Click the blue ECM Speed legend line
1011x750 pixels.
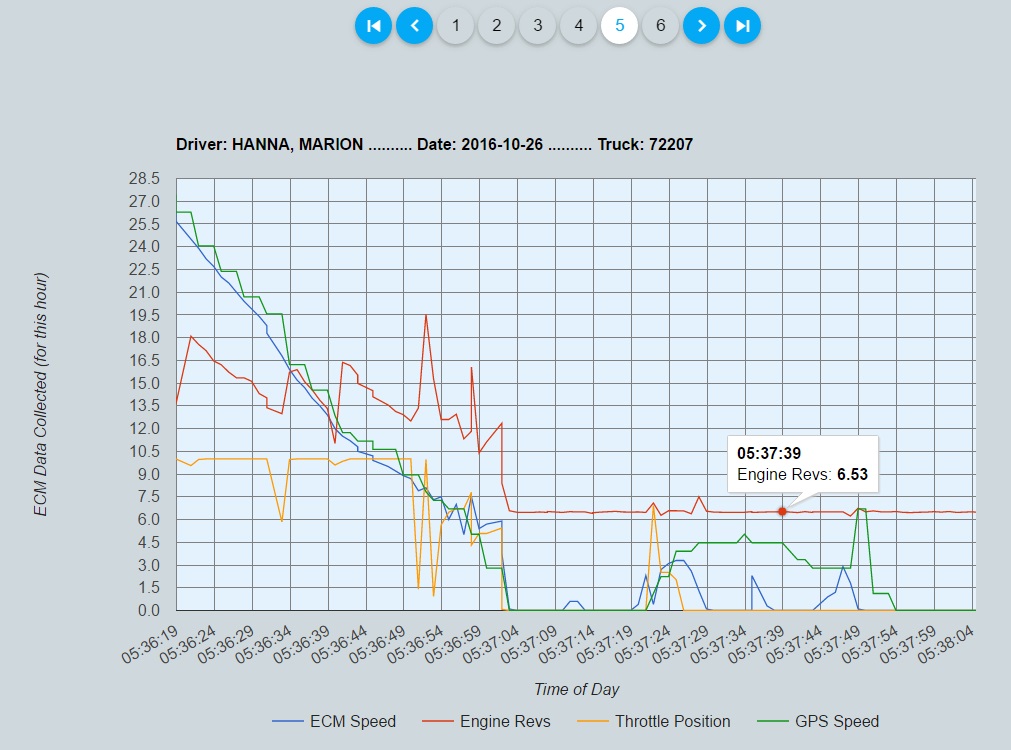(x=288, y=721)
